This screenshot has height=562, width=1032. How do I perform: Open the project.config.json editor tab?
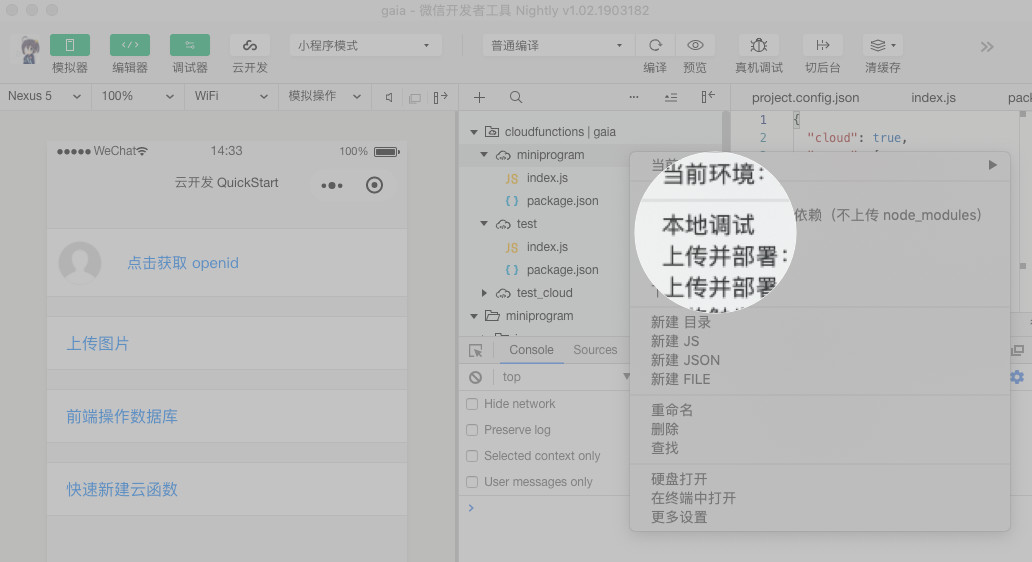click(x=806, y=98)
